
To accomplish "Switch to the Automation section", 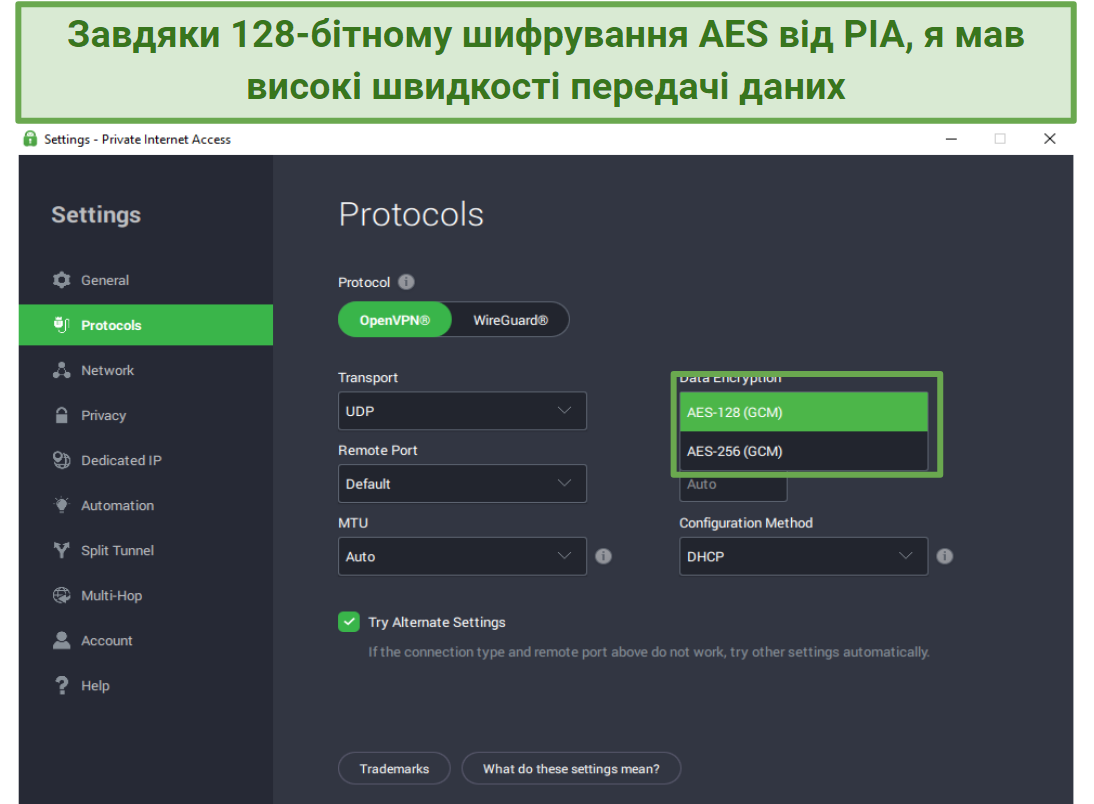I will click(x=146, y=505).
